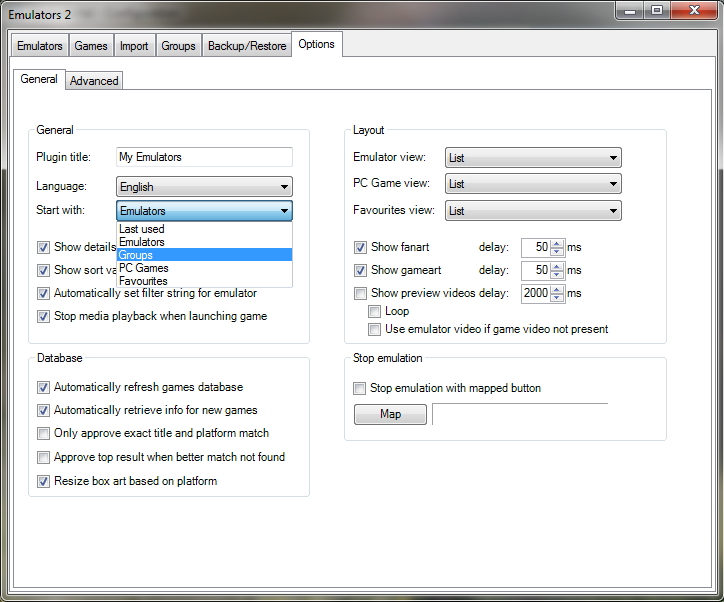
Task: Increase the Show fanart delay value
Action: pyautogui.click(x=557, y=243)
